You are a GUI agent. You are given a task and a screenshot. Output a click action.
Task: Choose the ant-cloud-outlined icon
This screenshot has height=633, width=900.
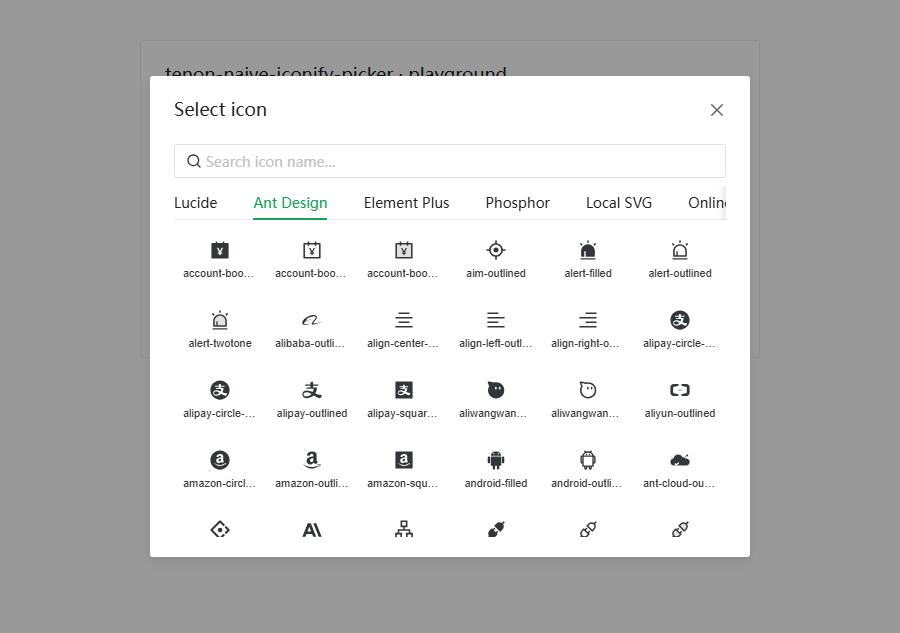coord(680,460)
